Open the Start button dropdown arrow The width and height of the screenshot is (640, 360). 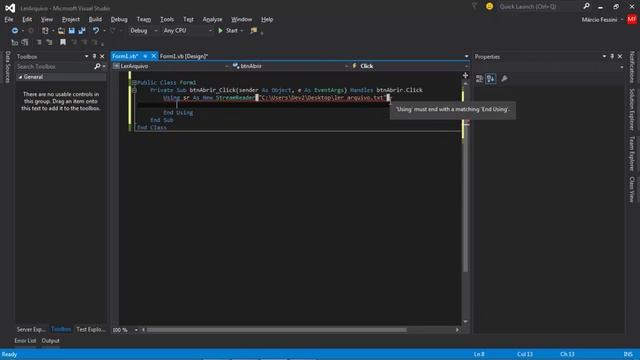(x=242, y=31)
